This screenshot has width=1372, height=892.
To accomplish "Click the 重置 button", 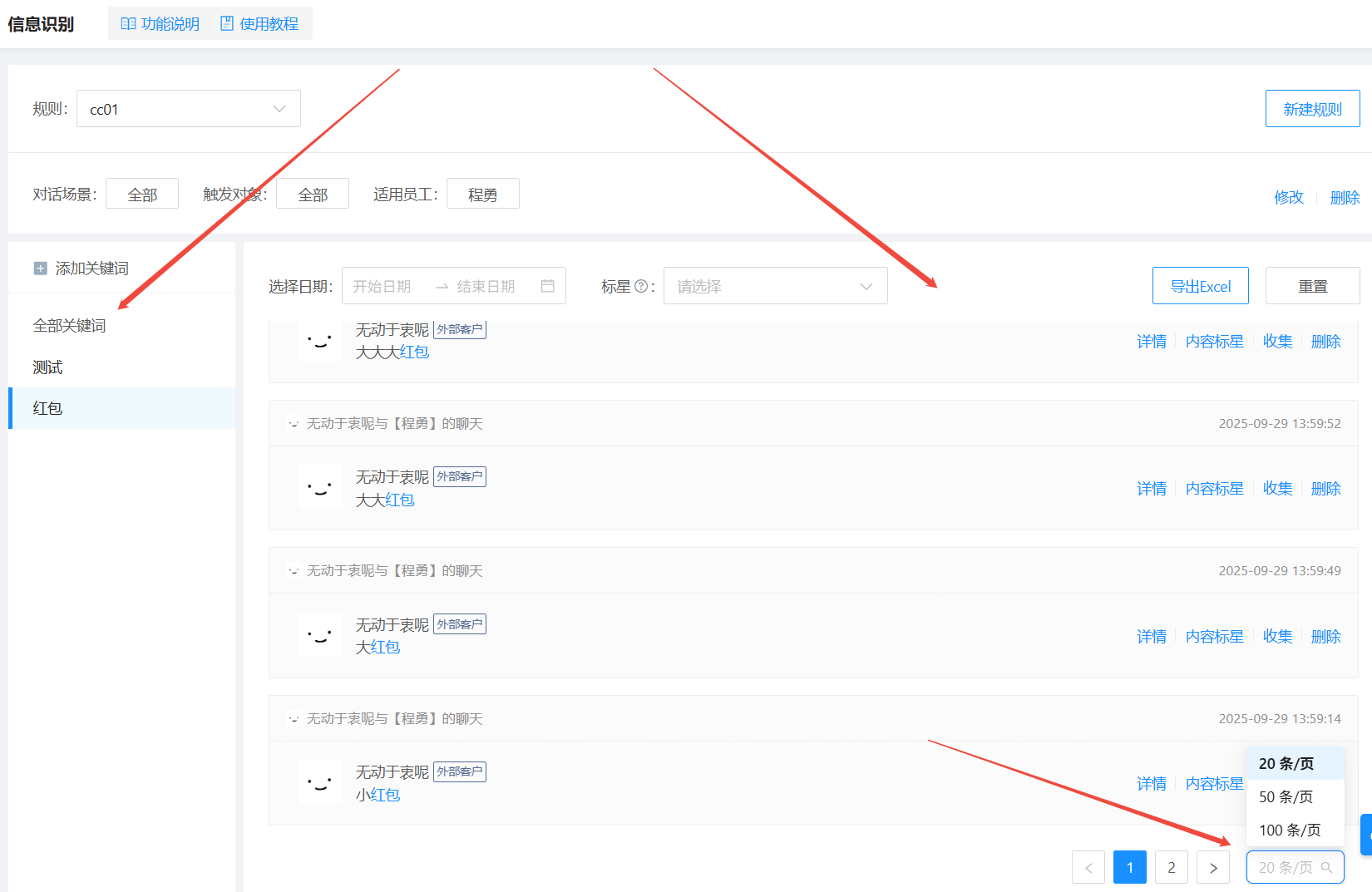I will point(1312,286).
